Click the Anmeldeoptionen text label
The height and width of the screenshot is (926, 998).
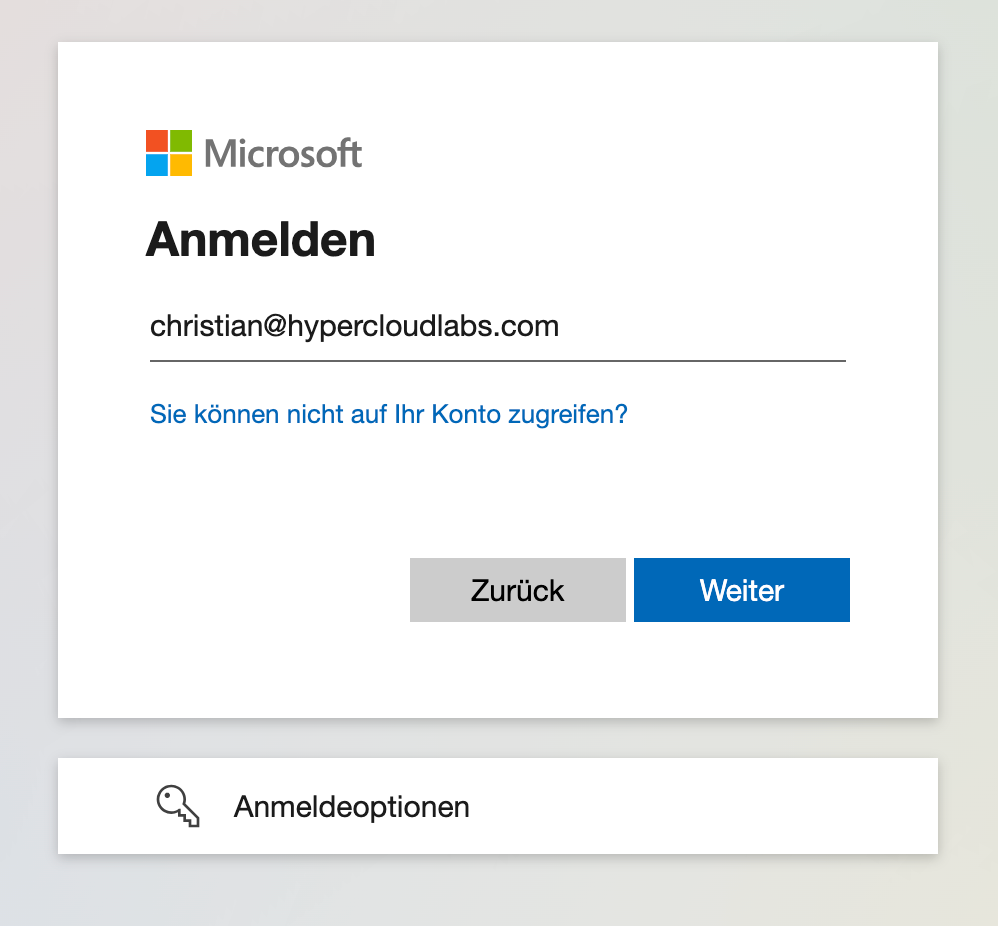[x=351, y=807]
